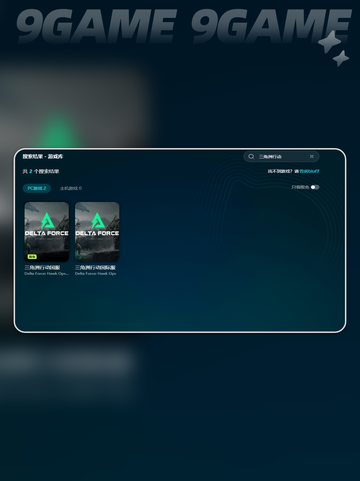Screen dimensions: 360x481
Task: Open the first Delta Force game cover
Action: 47,232
